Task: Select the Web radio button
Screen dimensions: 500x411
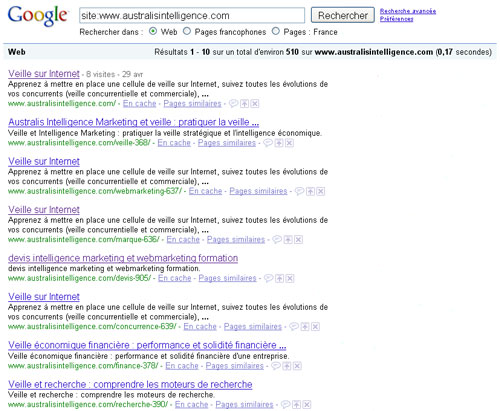Action: pos(153,31)
